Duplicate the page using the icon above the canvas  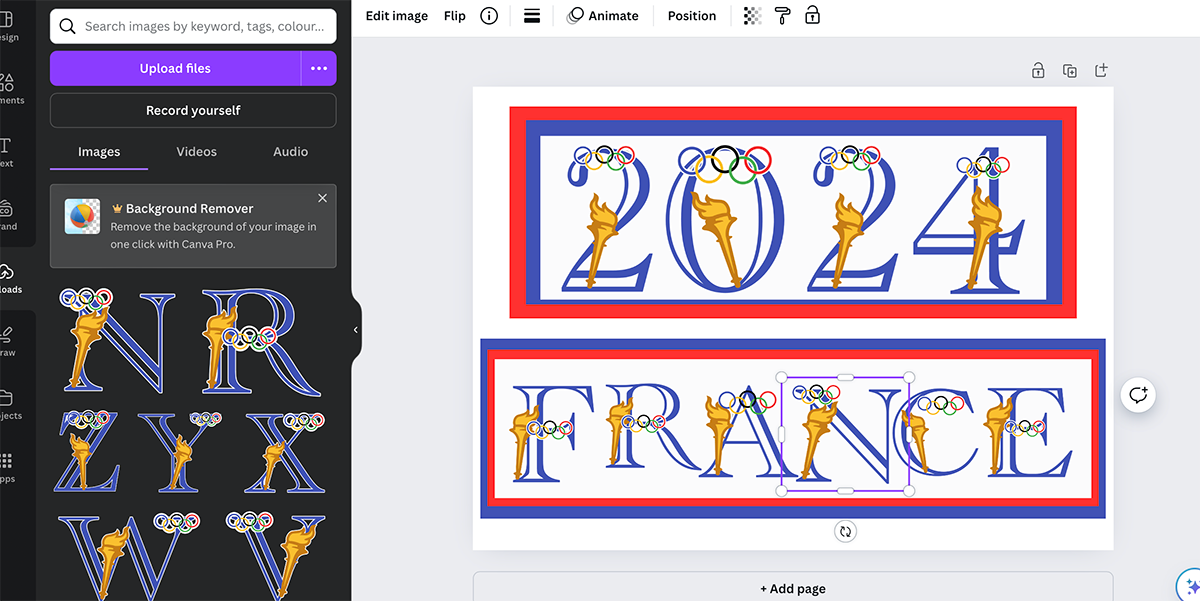point(1070,71)
